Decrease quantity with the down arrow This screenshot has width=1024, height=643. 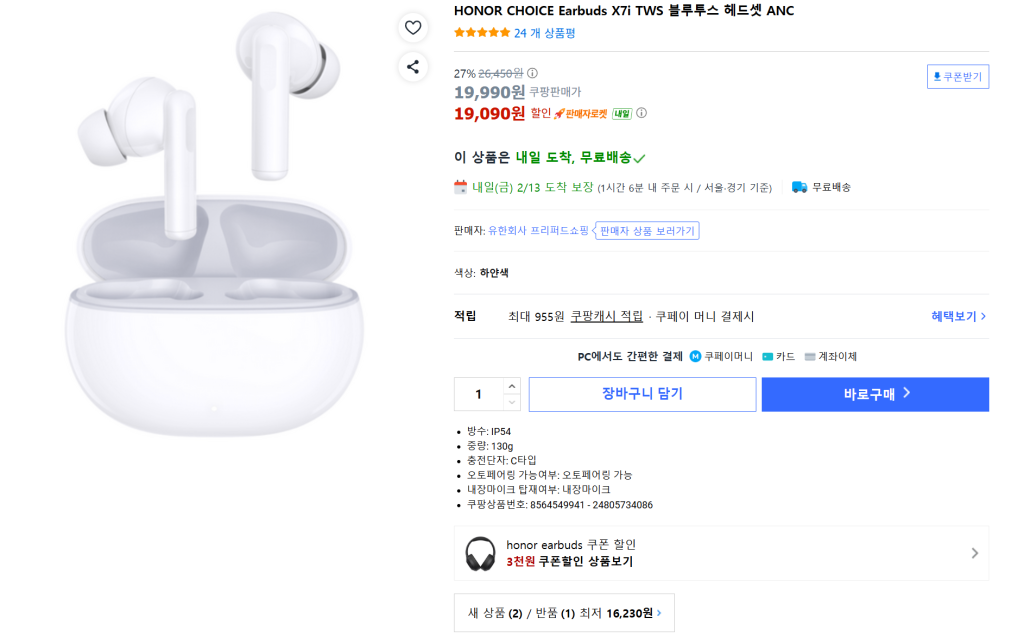coord(512,402)
